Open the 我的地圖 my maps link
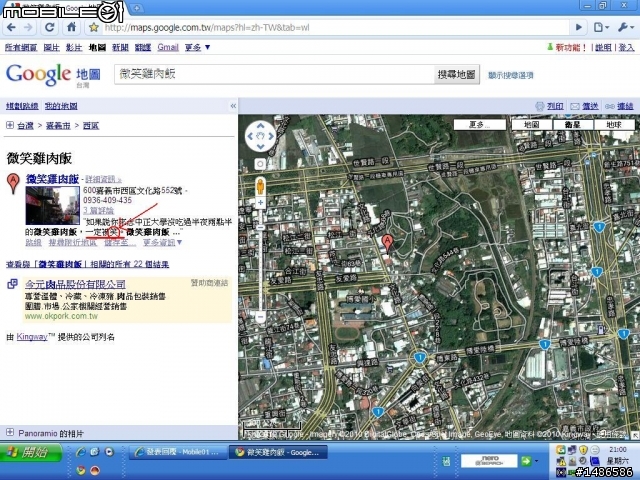 click(x=61, y=106)
